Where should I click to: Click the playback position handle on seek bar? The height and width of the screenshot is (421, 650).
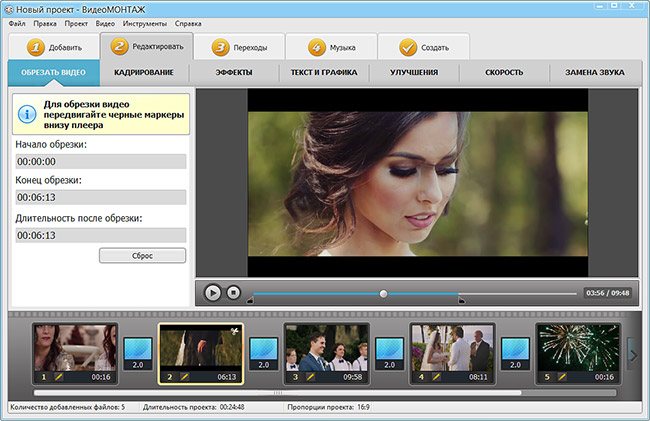[383, 293]
